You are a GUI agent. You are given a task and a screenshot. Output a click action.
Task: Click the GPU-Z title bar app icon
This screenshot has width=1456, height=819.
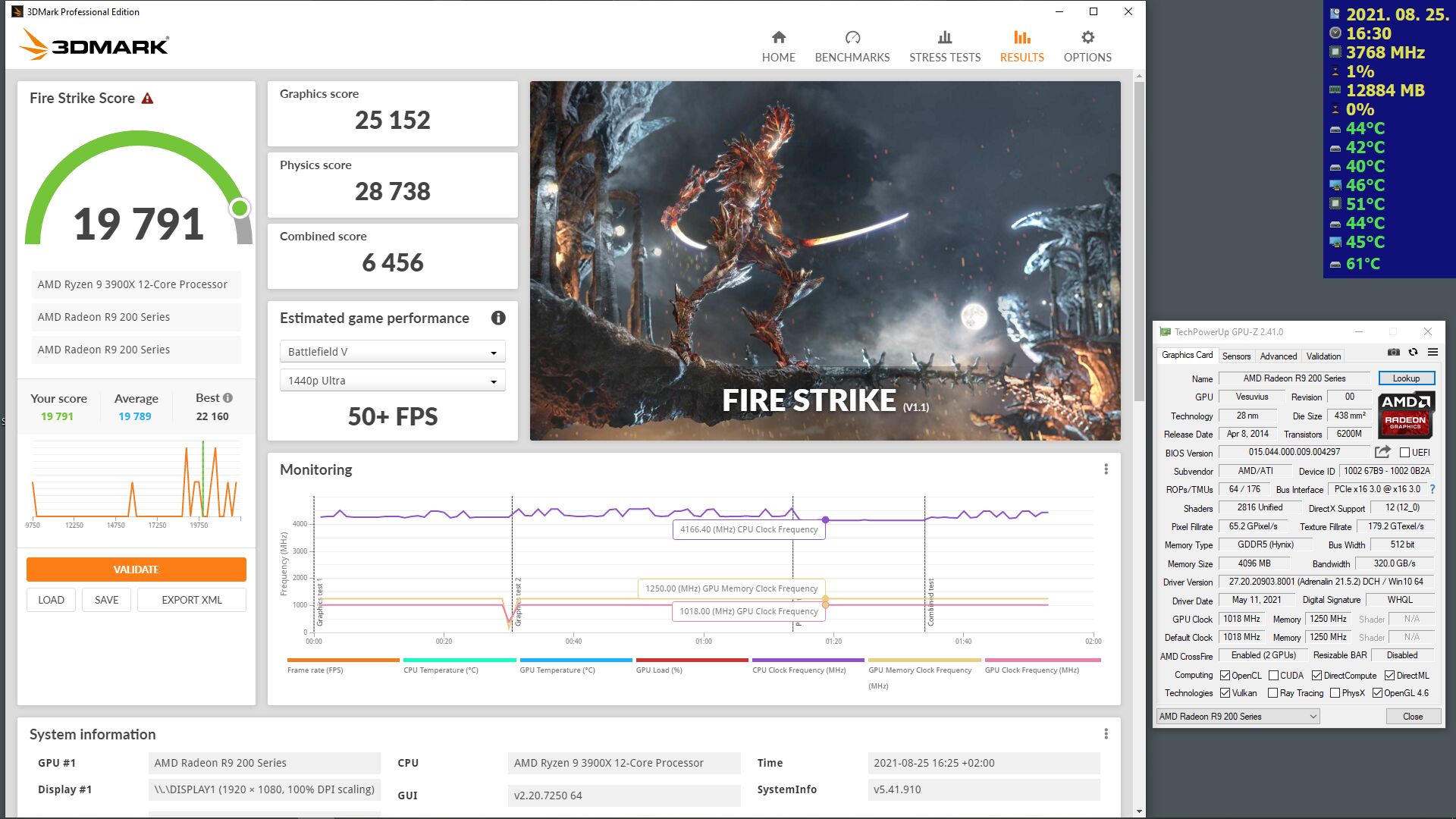[1165, 331]
